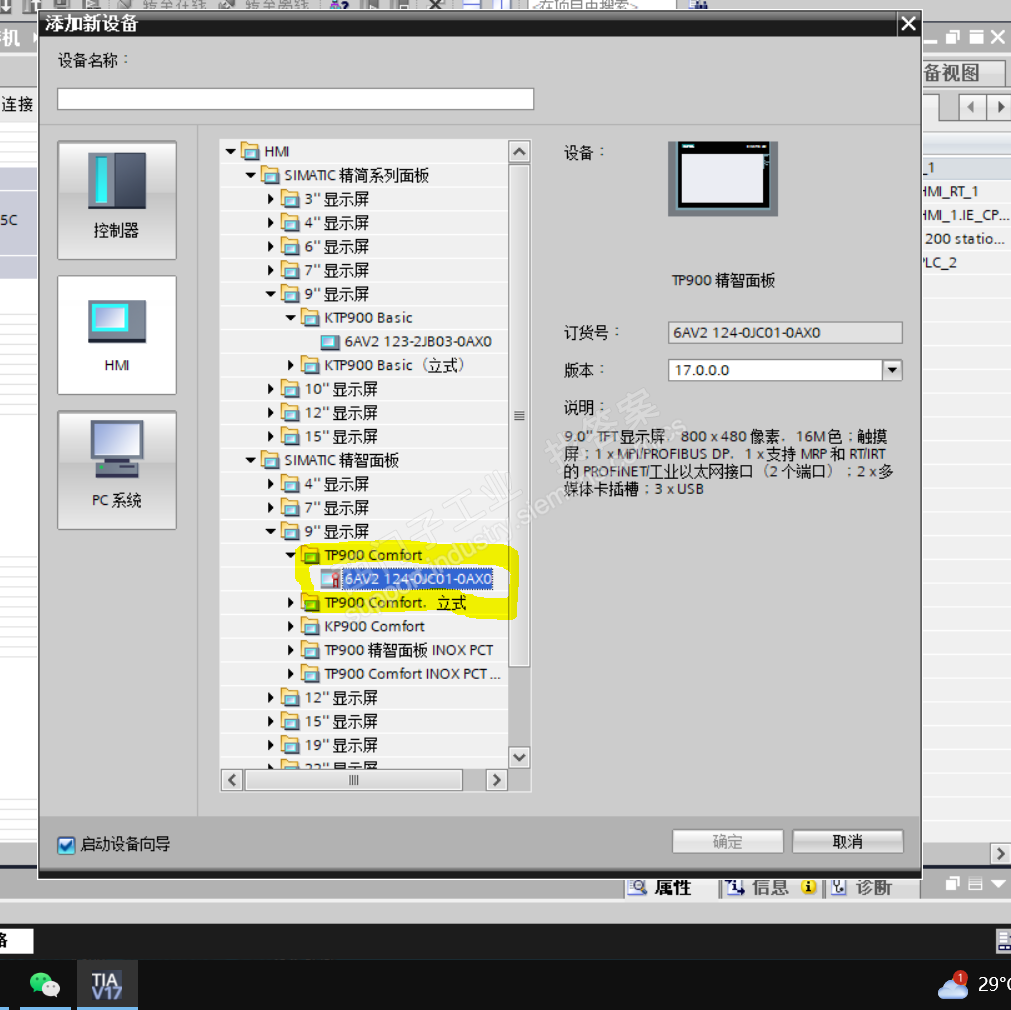The width and height of the screenshot is (1011, 1010).
Task: Expand the 10" 显示屏 folder
Action: click(271, 389)
